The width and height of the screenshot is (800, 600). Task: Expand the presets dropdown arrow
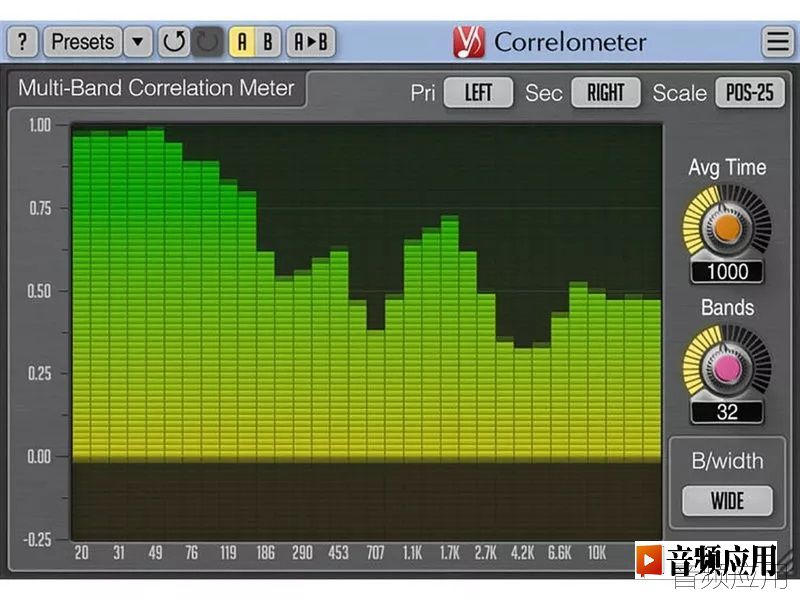138,41
